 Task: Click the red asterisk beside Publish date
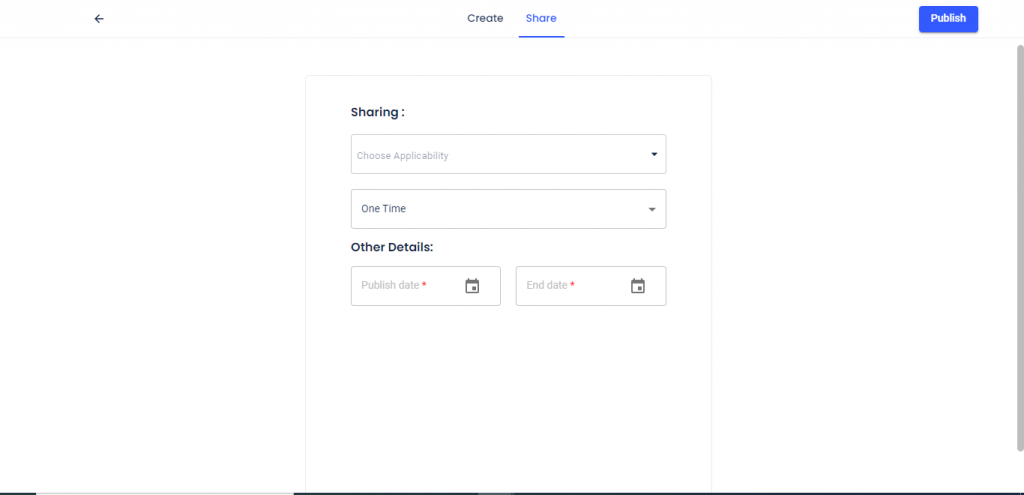pos(424,285)
